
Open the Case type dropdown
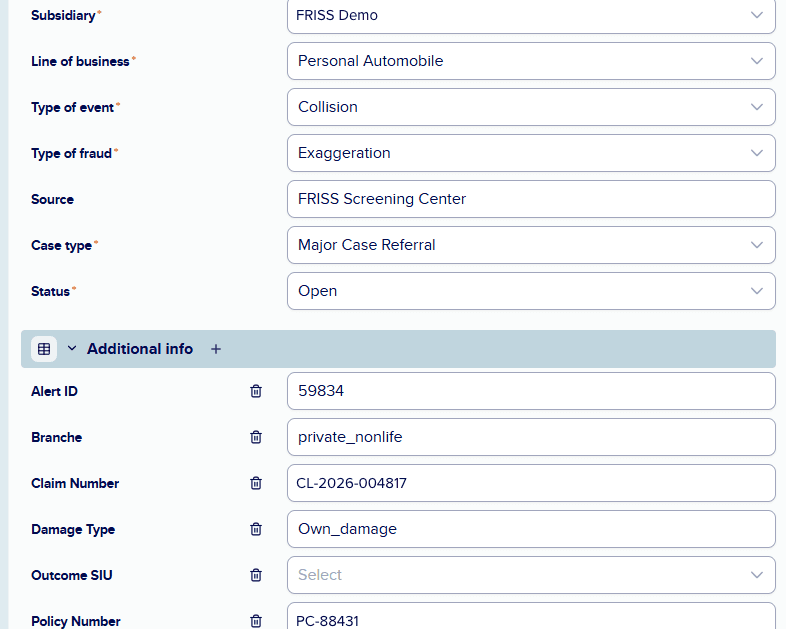(x=531, y=245)
